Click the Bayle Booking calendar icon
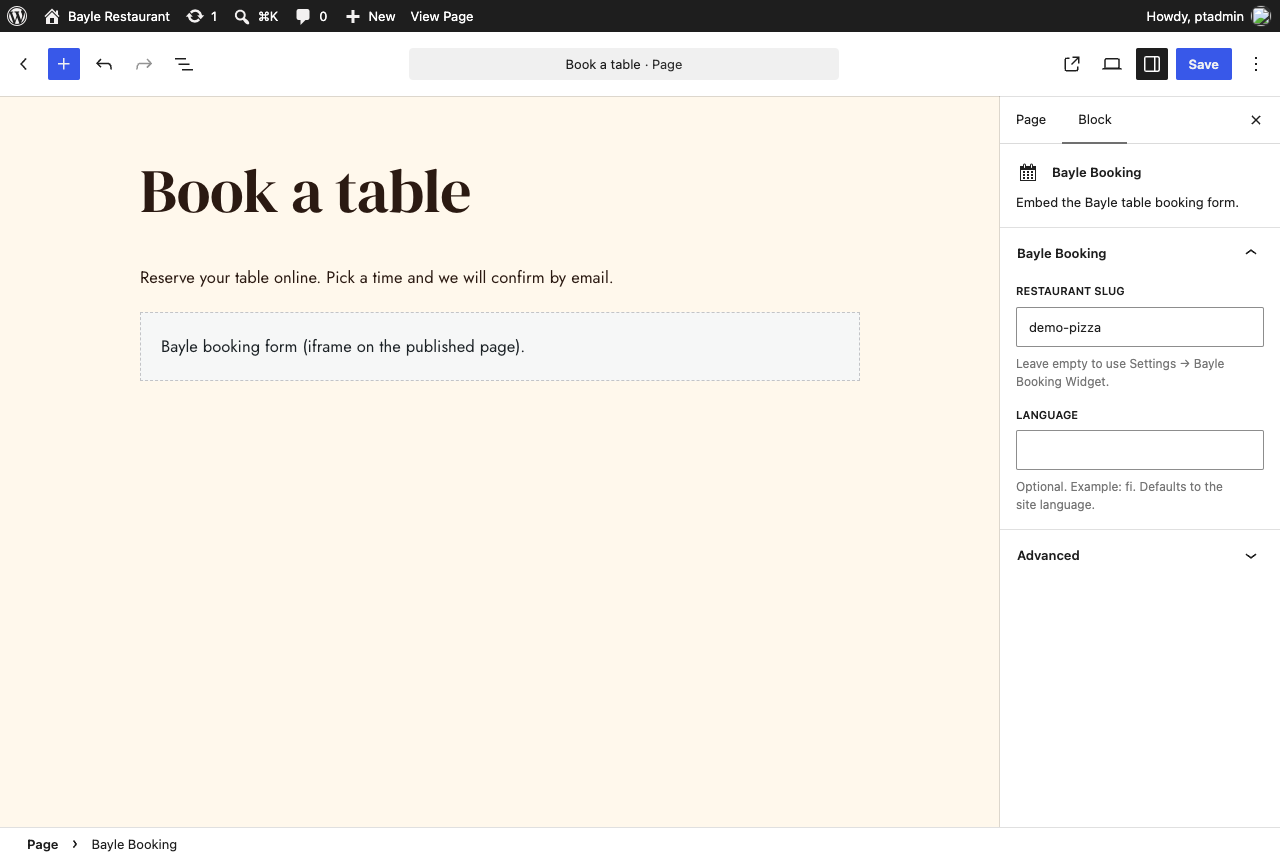Screen dimensions: 1280x860 coord(1028,173)
